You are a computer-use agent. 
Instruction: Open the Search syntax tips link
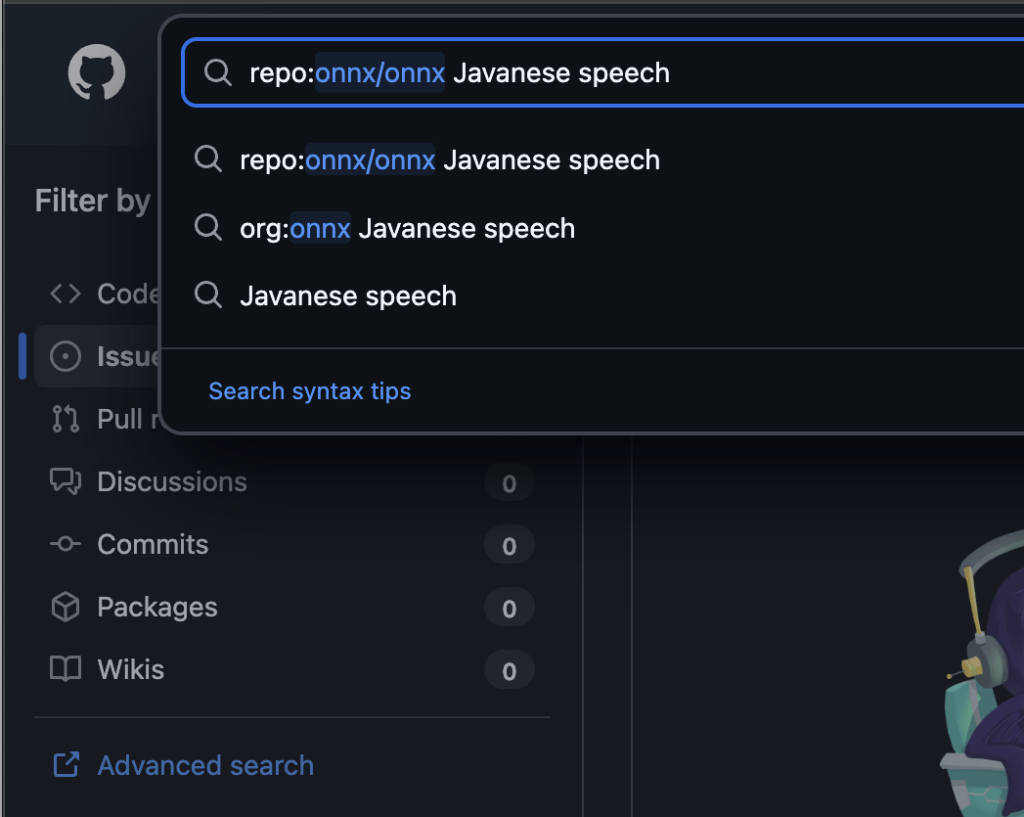pyautogui.click(x=309, y=391)
